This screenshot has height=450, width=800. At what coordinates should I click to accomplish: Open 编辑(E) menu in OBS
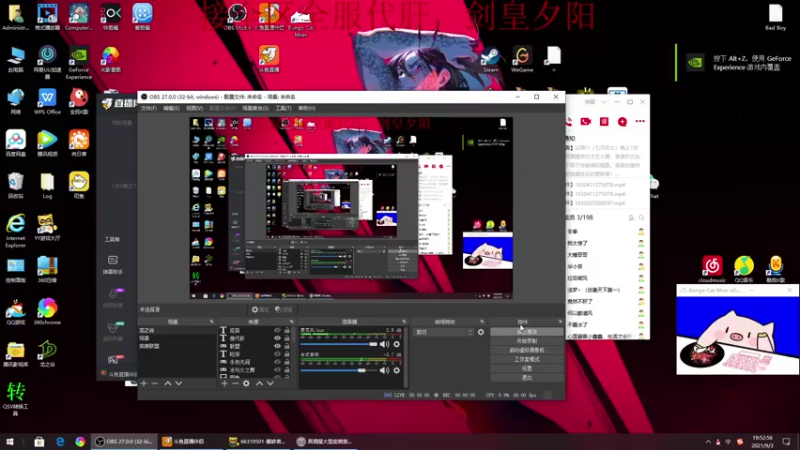171,108
